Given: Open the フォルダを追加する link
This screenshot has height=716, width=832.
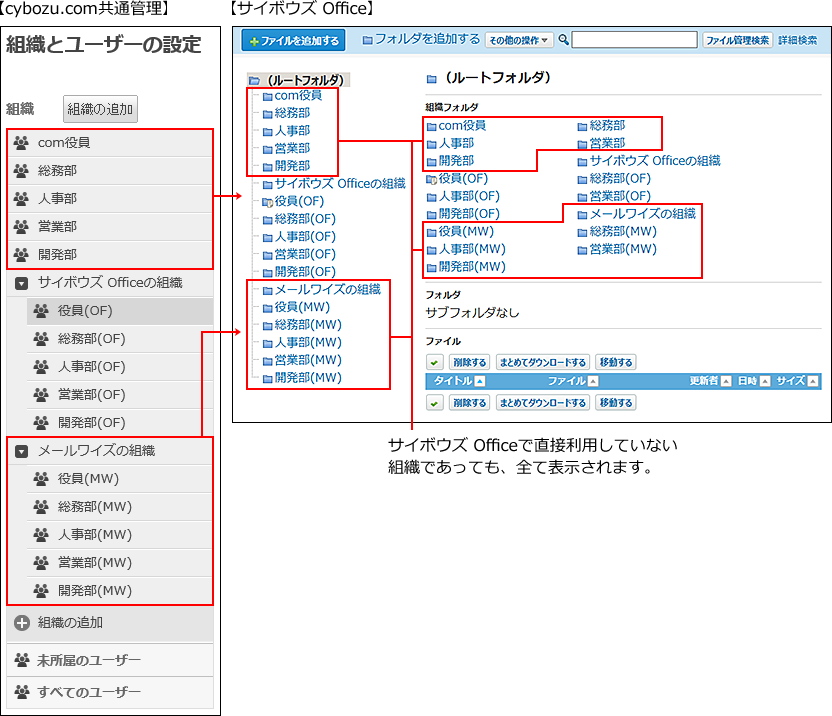Looking at the screenshot, I should (x=421, y=39).
